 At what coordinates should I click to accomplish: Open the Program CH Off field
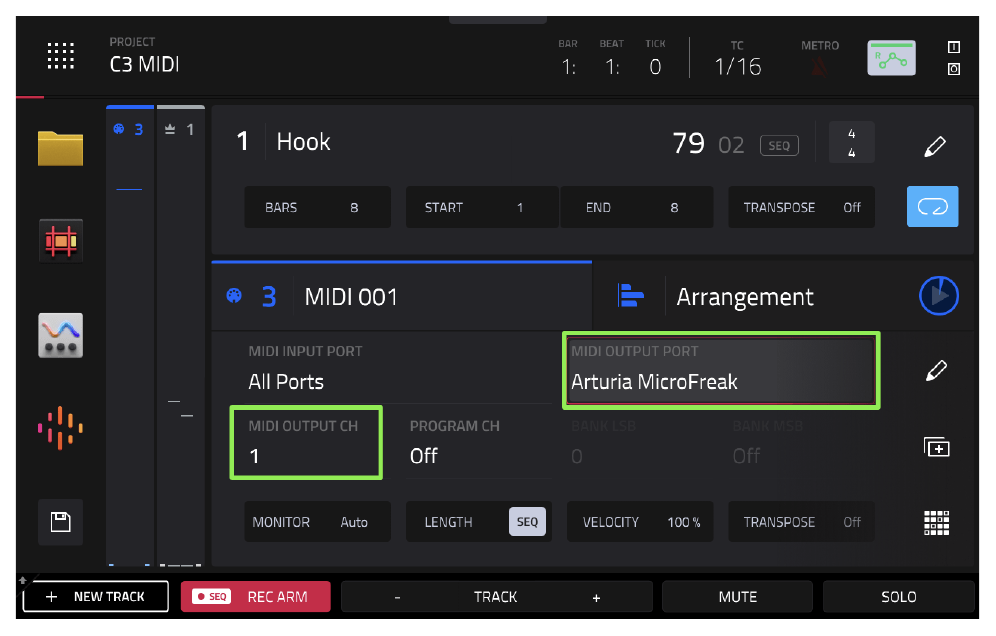478,442
